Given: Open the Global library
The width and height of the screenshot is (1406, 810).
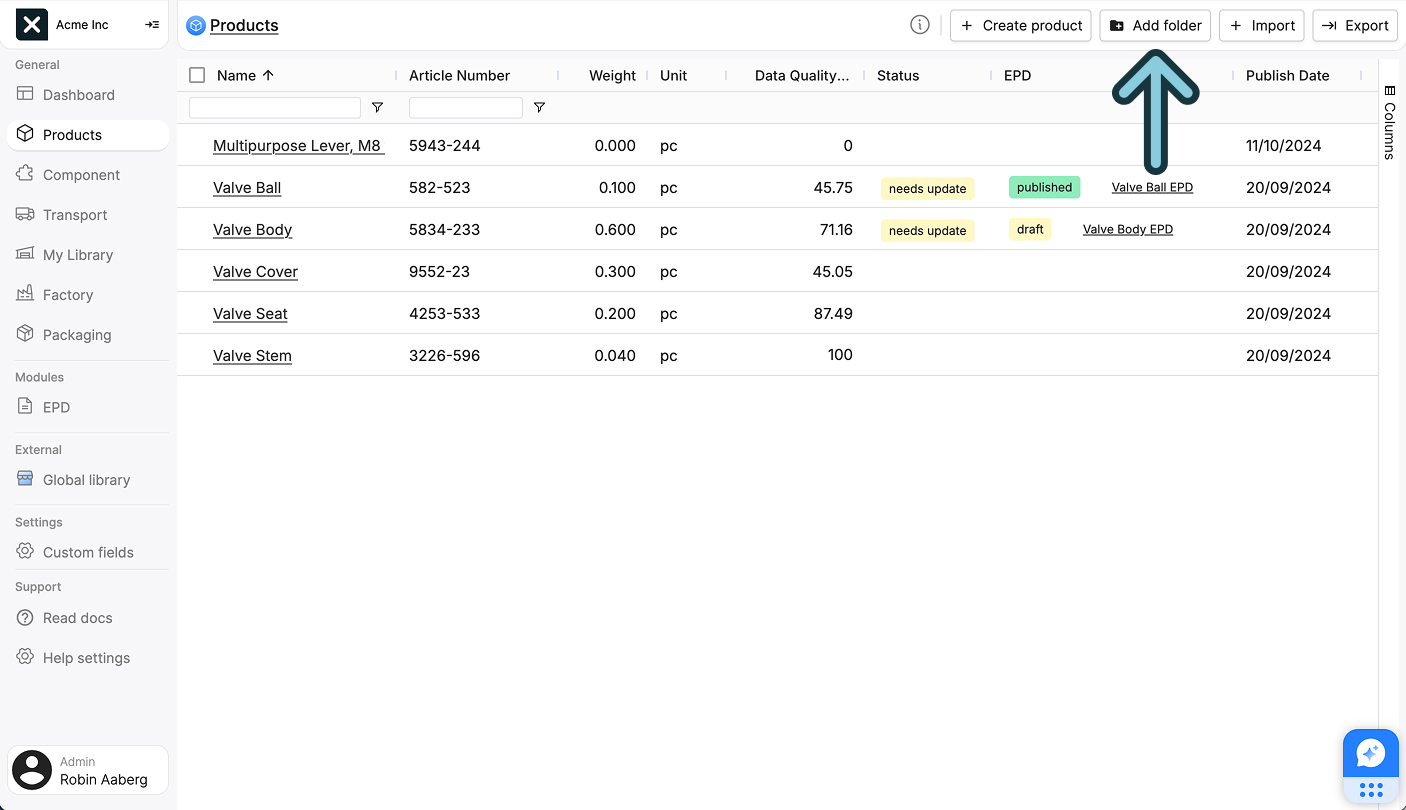Looking at the screenshot, I should point(86,479).
